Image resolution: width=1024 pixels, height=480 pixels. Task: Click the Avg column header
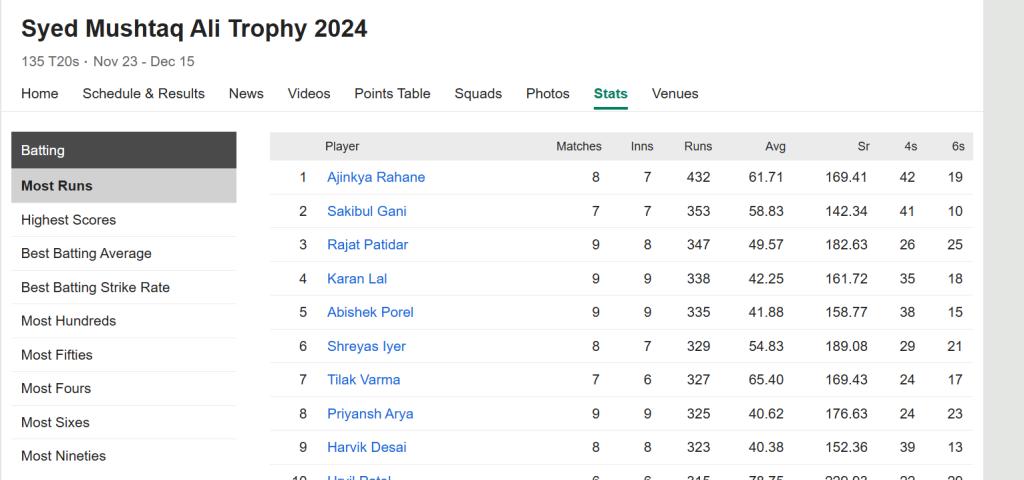pyautogui.click(x=775, y=146)
